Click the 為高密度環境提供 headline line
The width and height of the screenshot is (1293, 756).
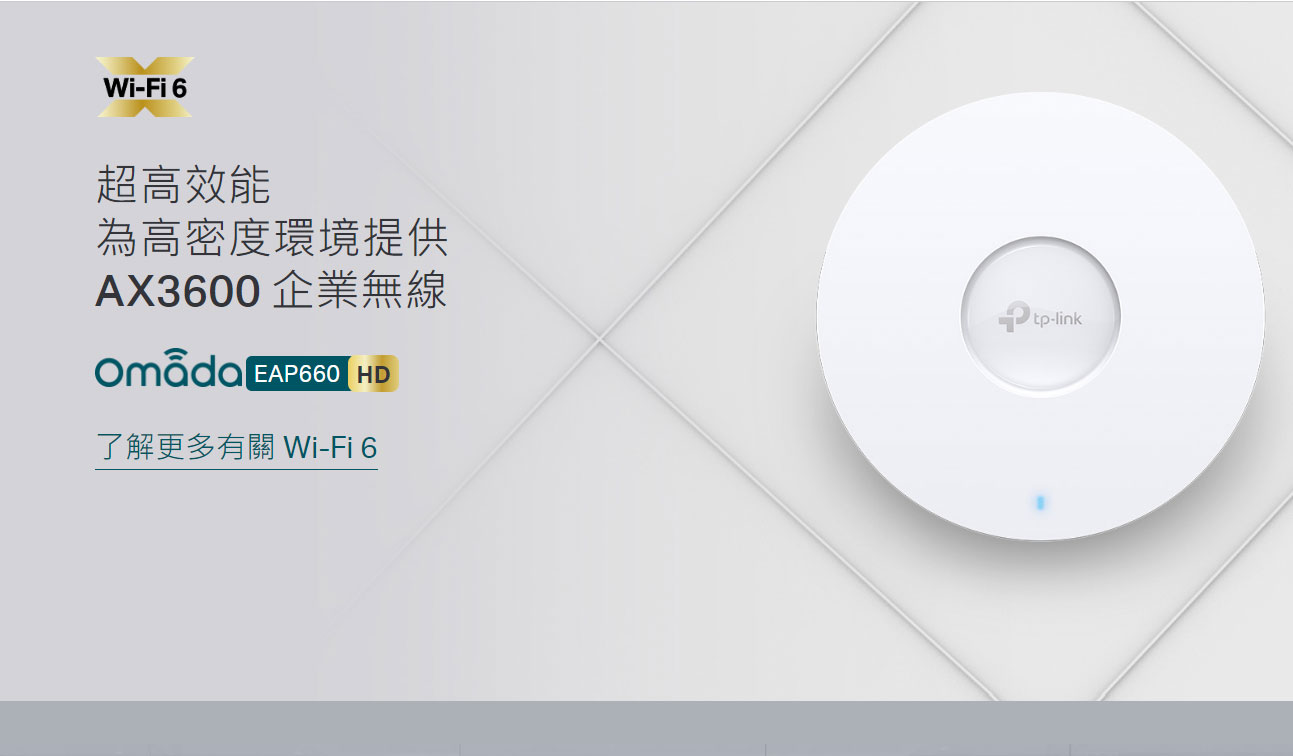pos(271,237)
